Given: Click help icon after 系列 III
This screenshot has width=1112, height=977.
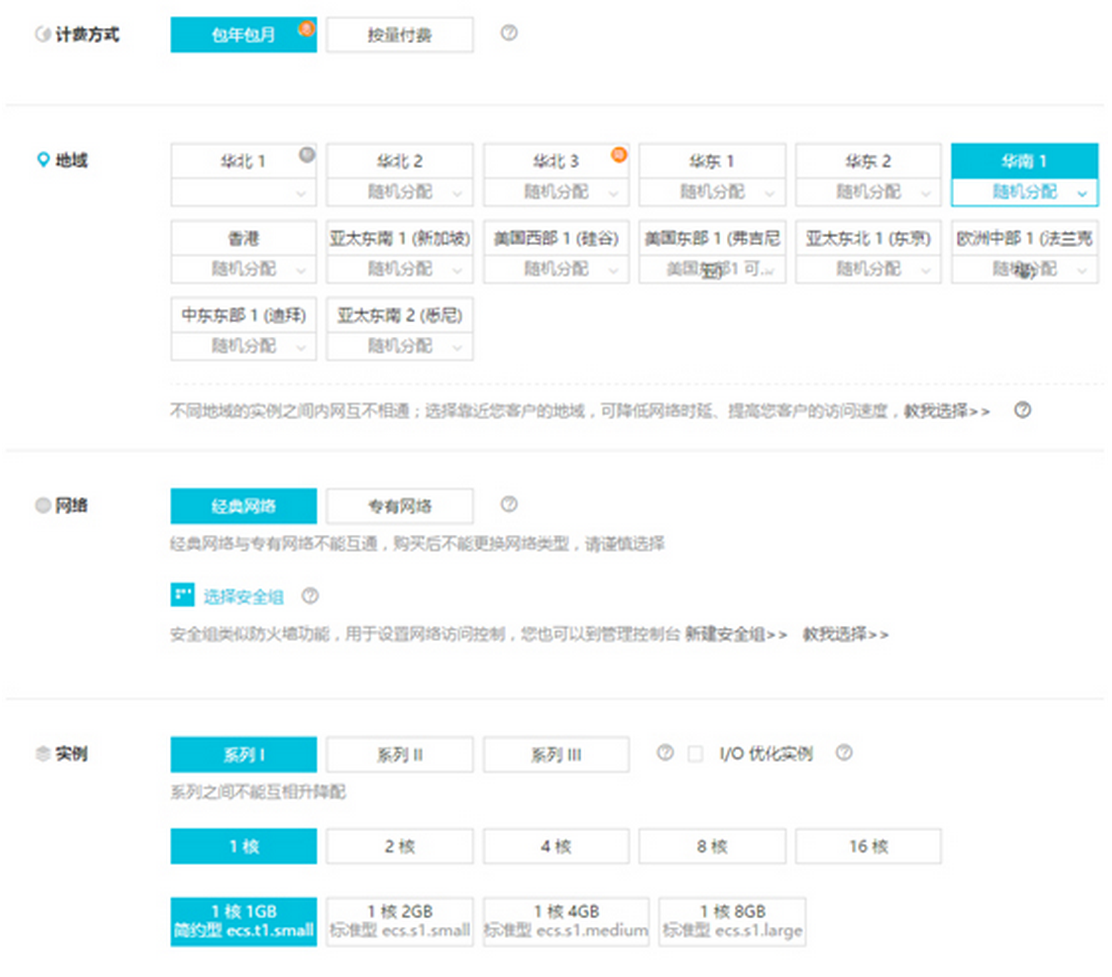Looking at the screenshot, I should 665,753.
